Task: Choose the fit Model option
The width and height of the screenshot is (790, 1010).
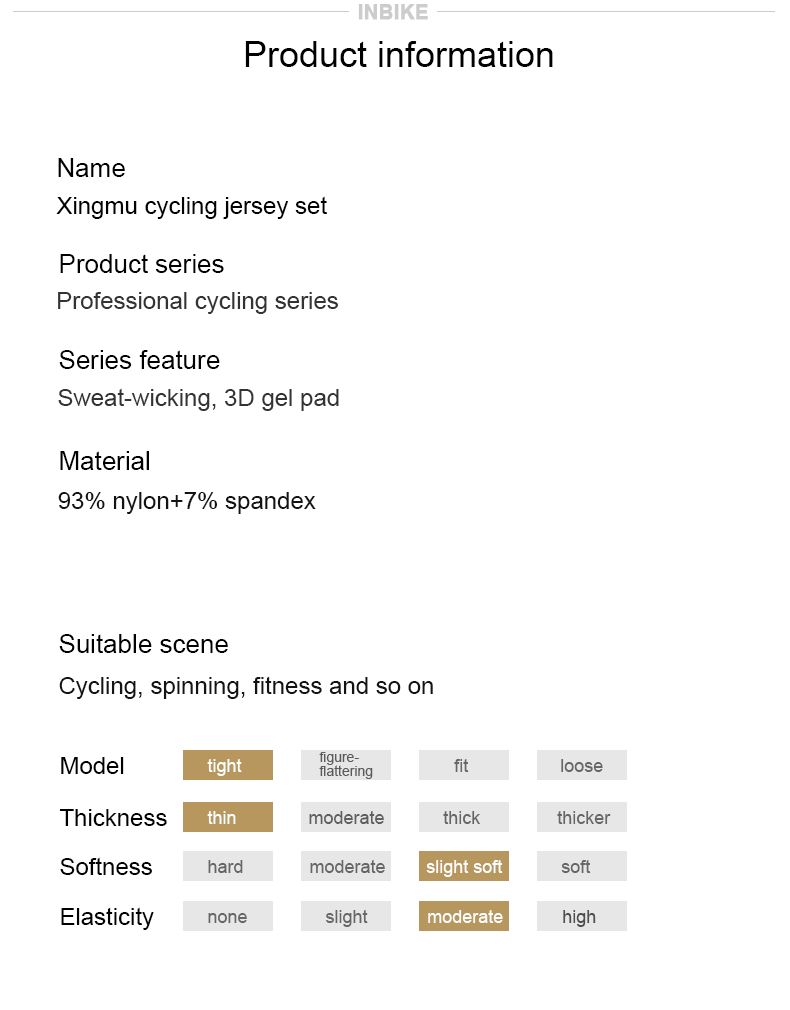Action: 463,765
